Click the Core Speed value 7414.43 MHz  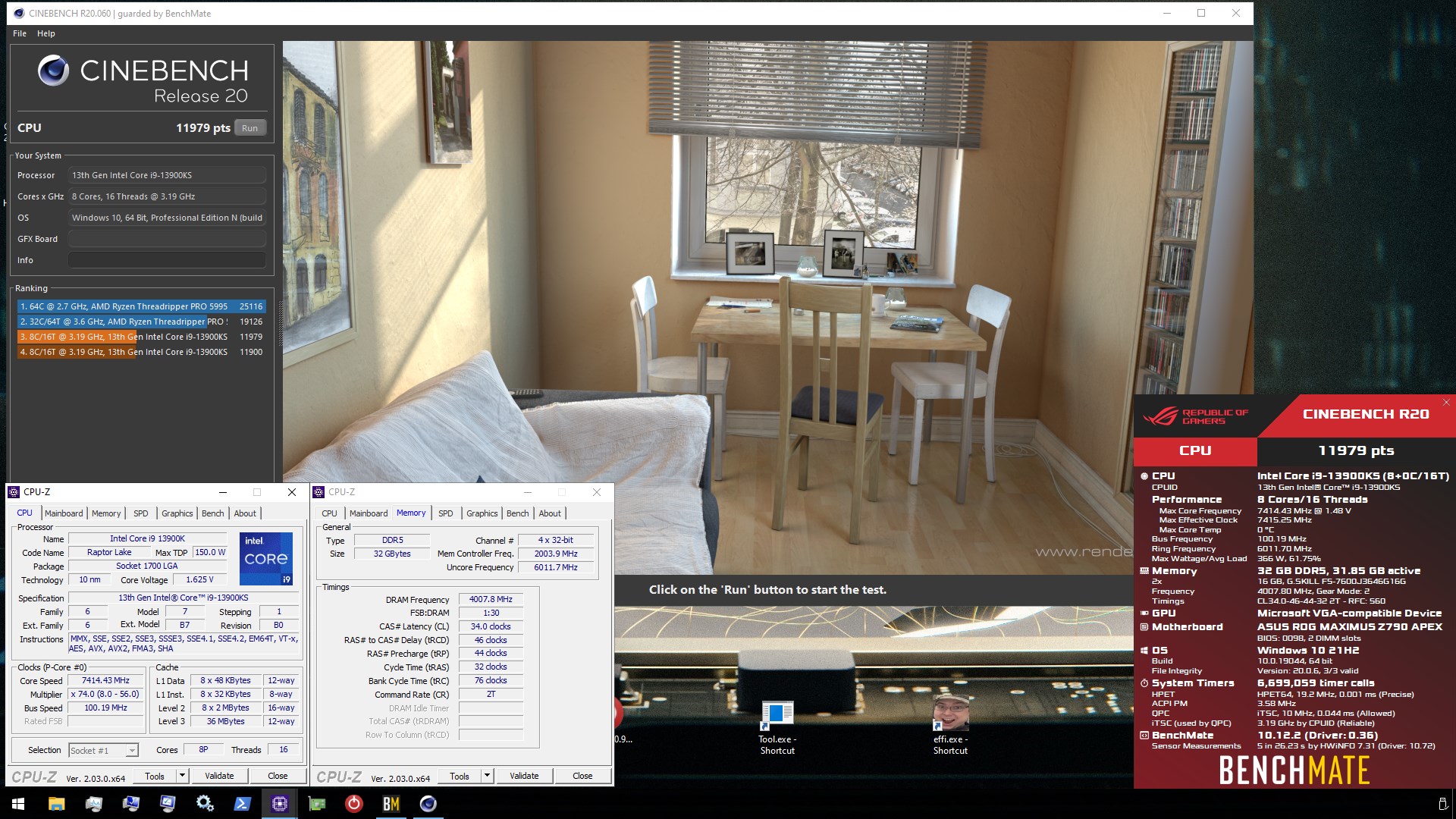click(105, 680)
